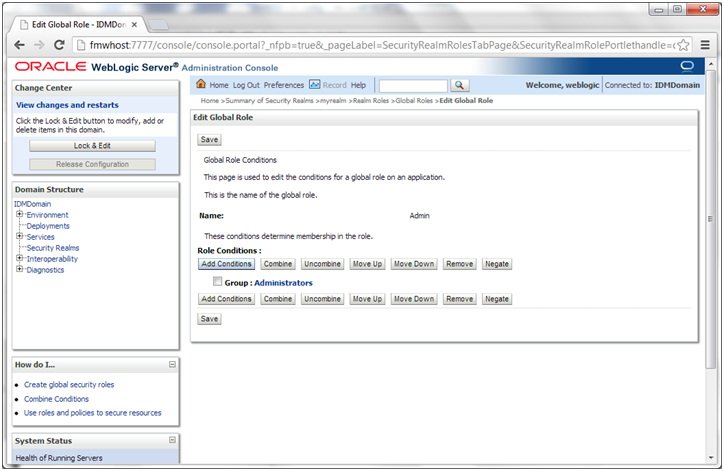Click the upper Move Down button

click(414, 264)
